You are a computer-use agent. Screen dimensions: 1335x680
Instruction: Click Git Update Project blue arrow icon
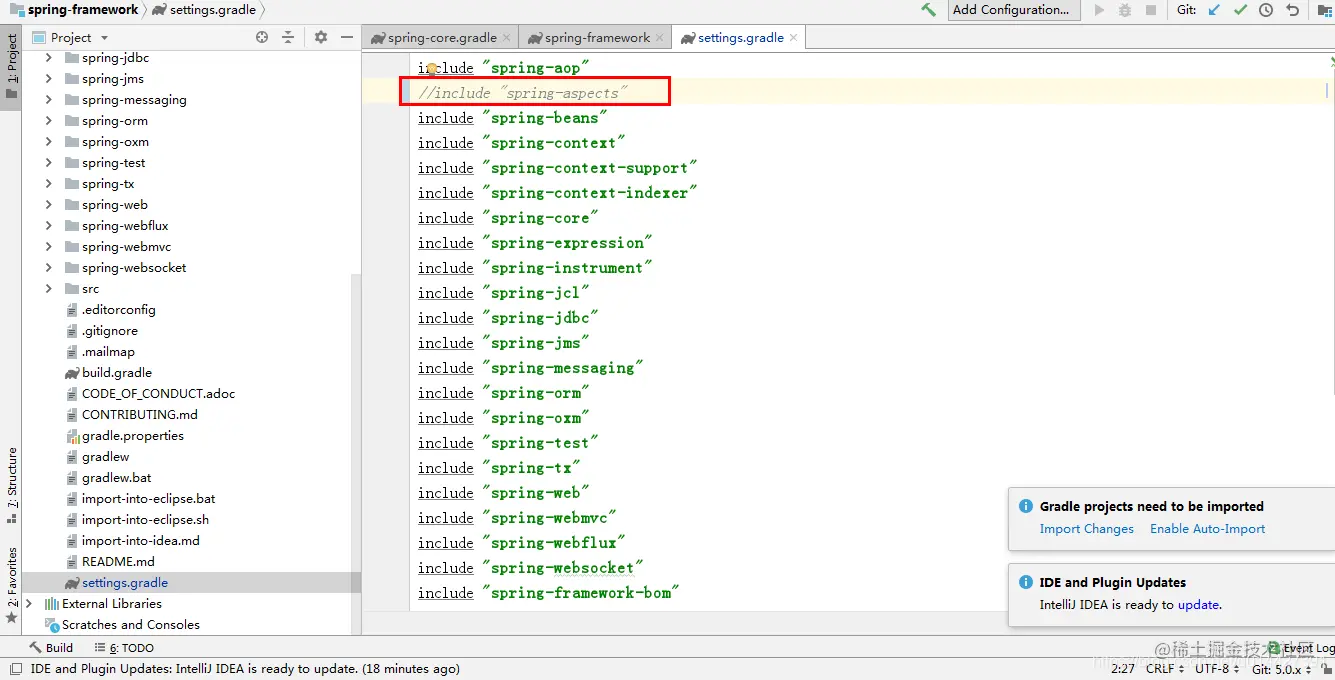point(1214,10)
